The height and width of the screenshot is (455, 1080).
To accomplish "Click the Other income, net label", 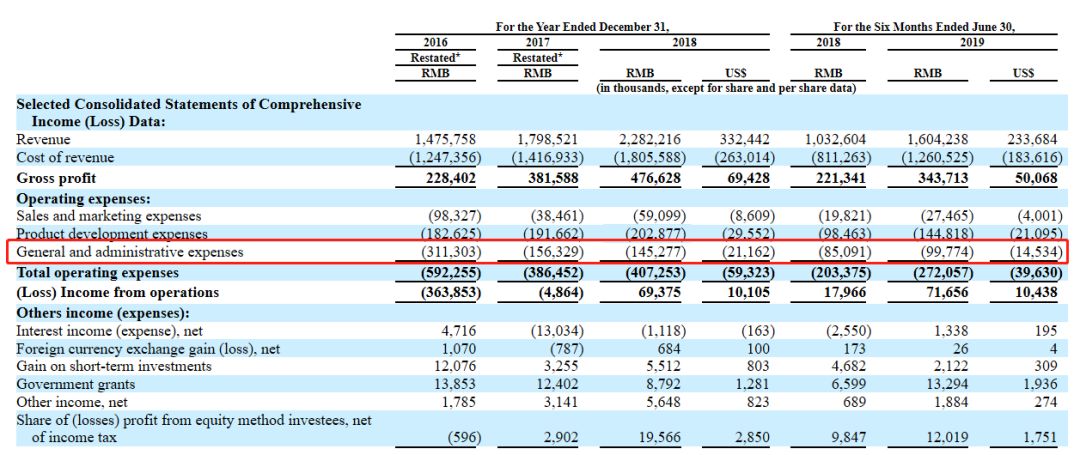I will point(72,401).
